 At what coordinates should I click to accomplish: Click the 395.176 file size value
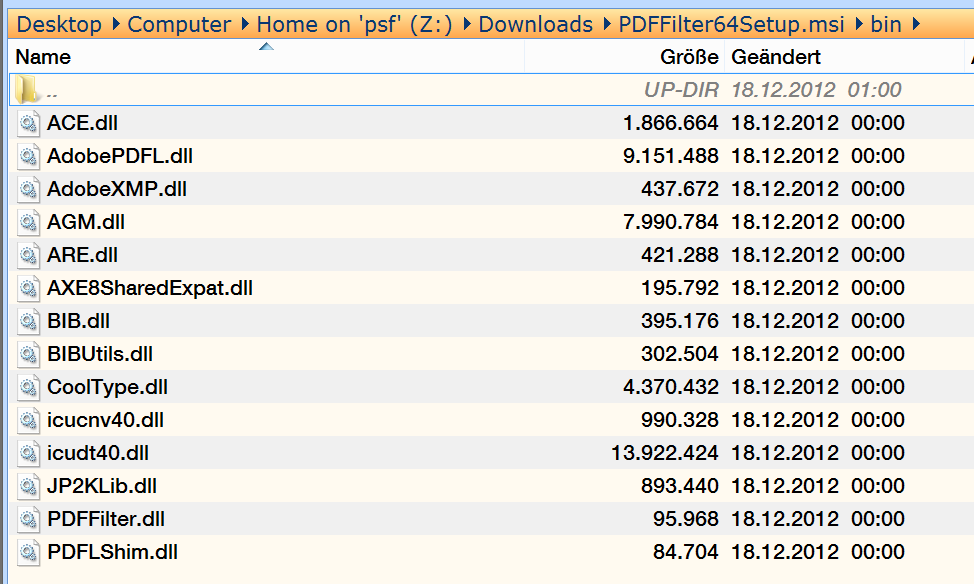tap(680, 321)
